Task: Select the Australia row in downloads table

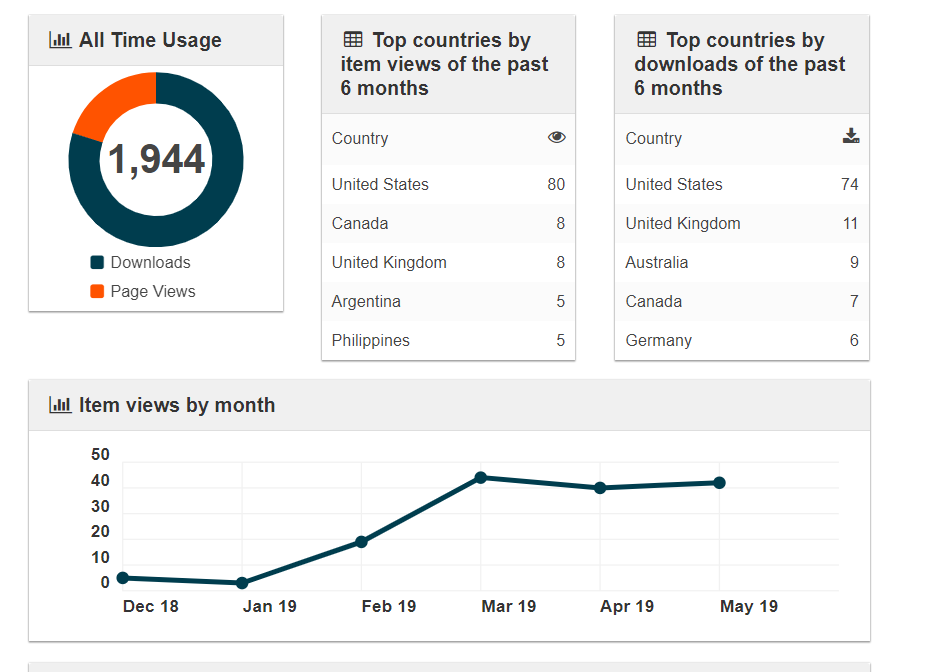Action: 741,262
